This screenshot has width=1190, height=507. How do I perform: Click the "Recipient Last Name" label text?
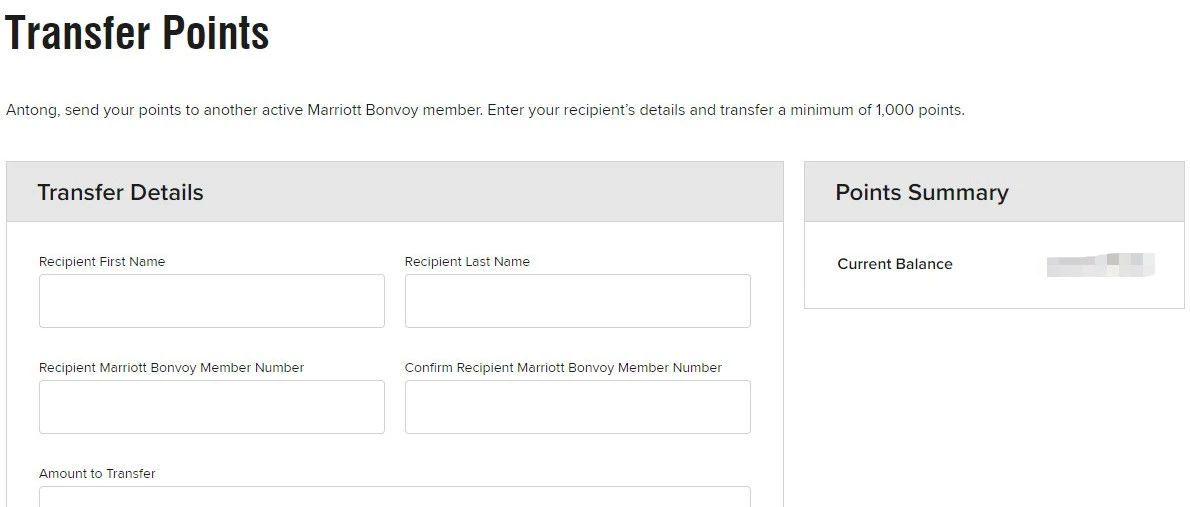click(467, 262)
